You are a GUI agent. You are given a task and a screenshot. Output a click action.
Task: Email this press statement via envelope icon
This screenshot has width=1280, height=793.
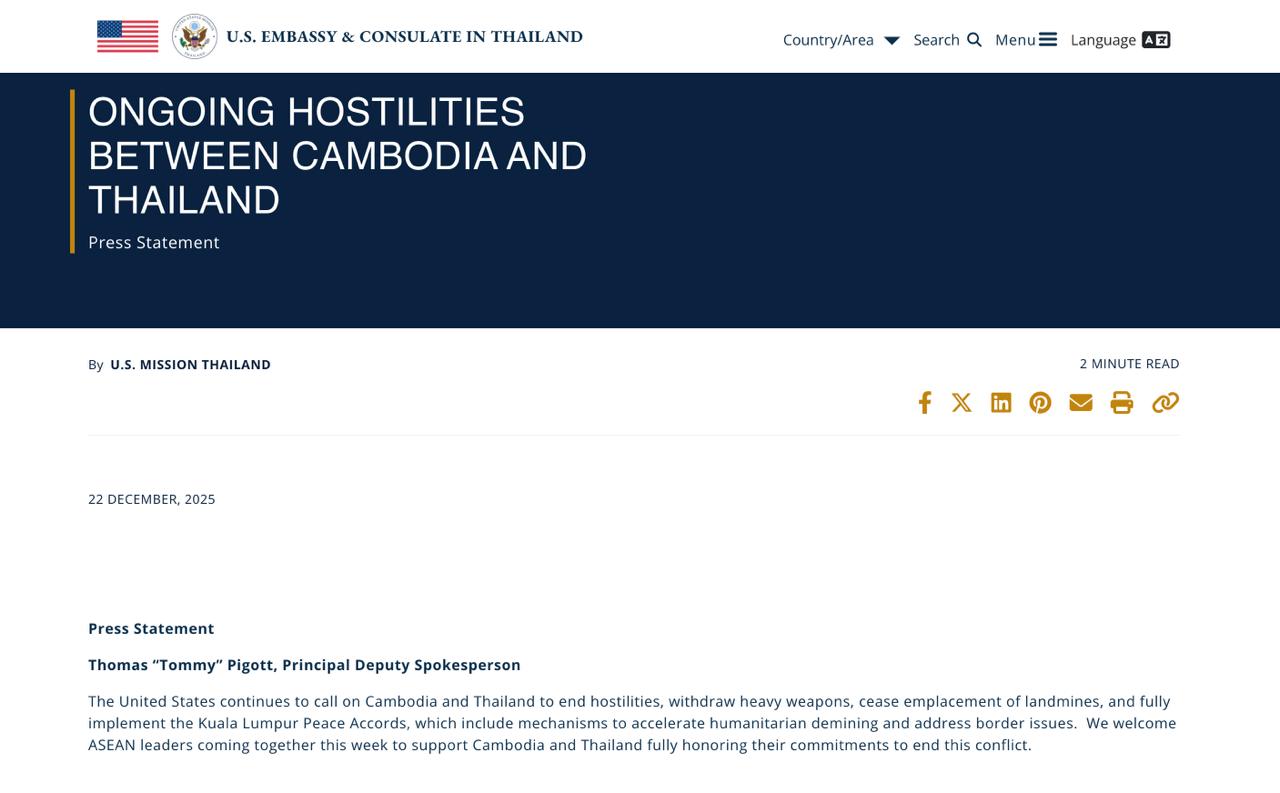click(x=1080, y=403)
